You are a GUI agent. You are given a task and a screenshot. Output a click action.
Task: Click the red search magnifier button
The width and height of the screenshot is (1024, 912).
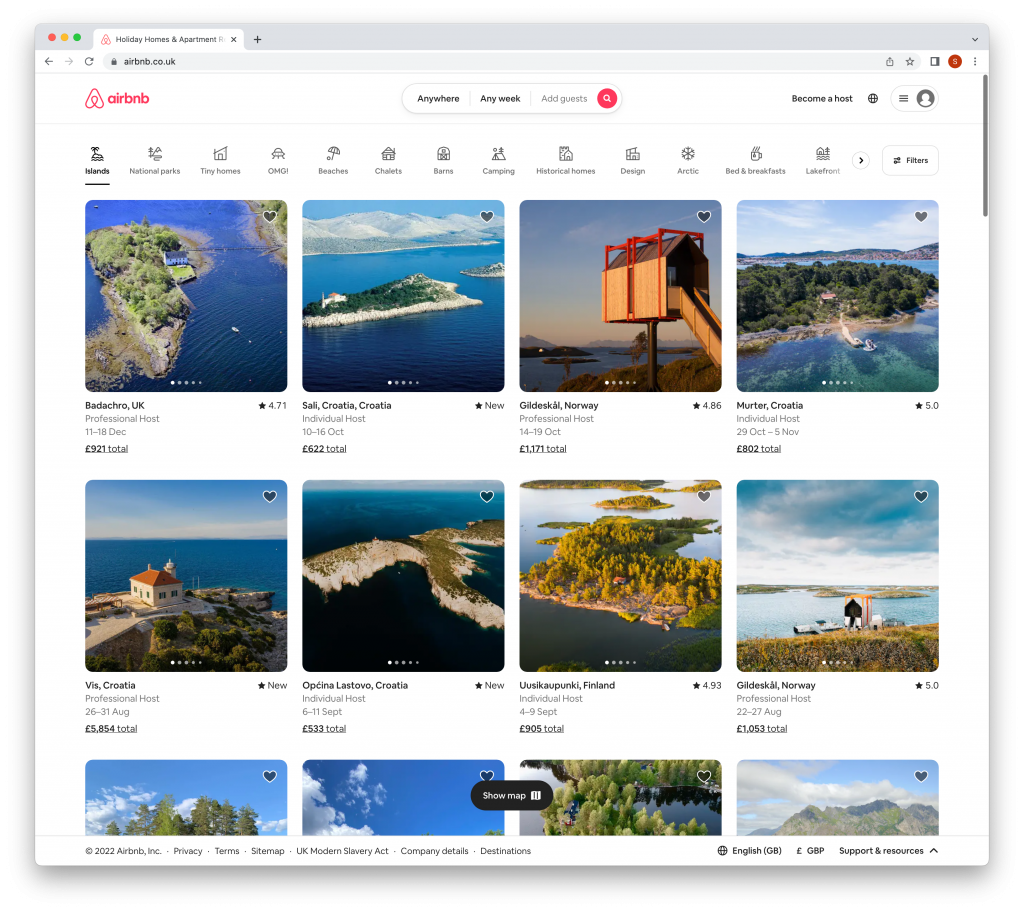point(606,98)
